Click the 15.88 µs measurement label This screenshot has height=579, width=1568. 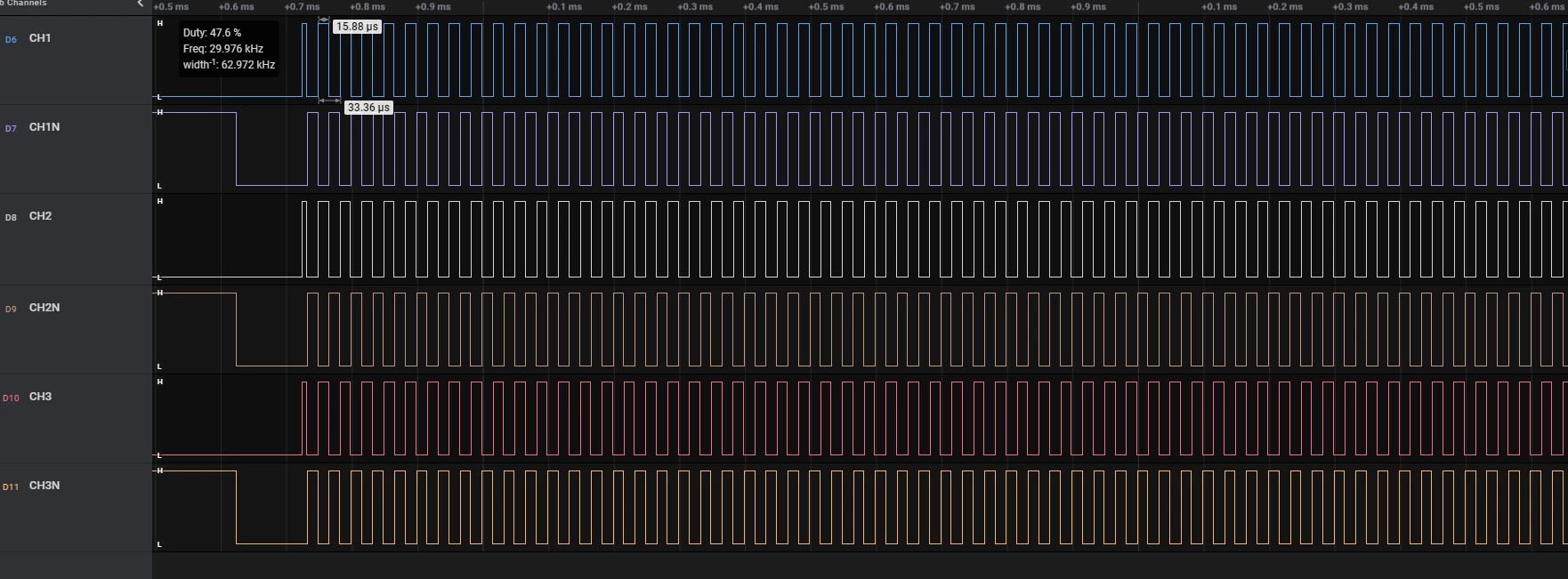point(357,27)
